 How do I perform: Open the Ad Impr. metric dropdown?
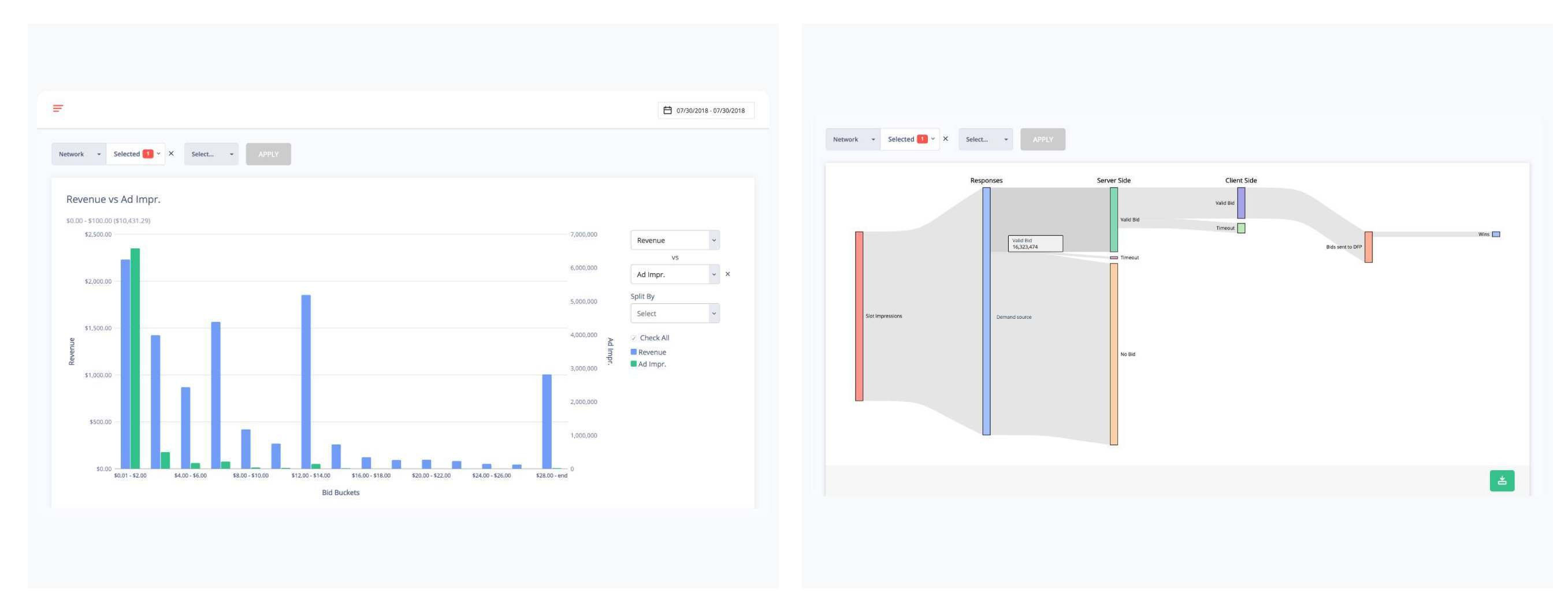click(674, 274)
